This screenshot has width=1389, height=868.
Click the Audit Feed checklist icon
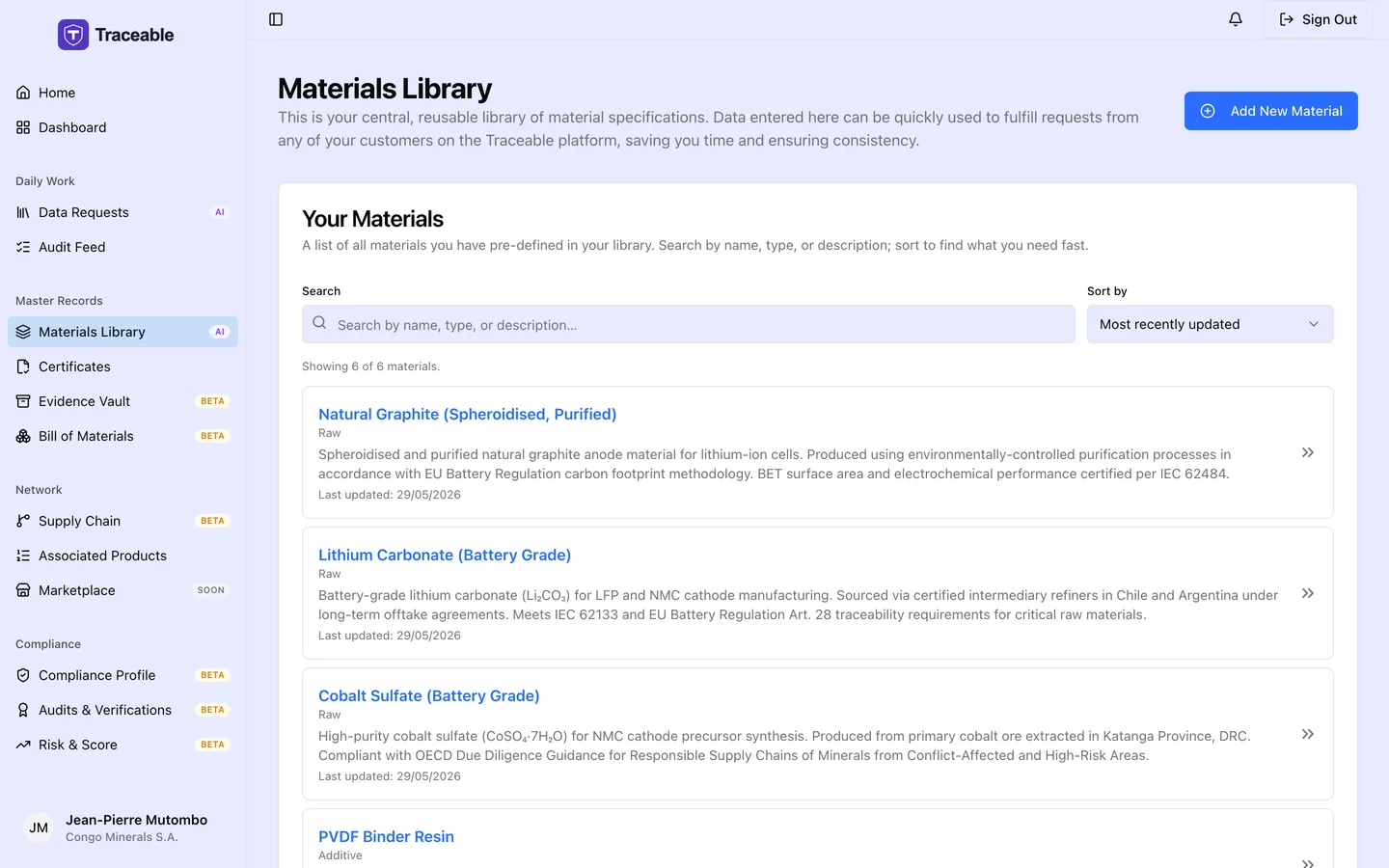[23, 247]
